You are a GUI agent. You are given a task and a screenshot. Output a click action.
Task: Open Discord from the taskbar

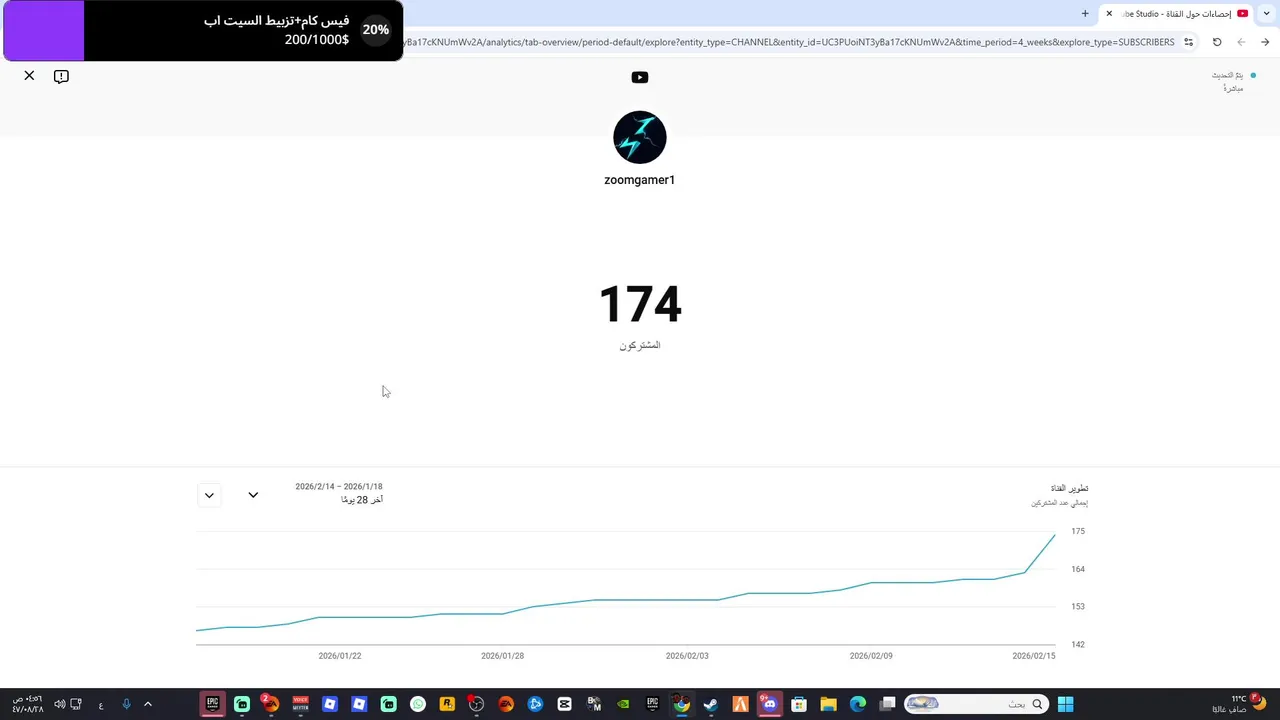click(769, 704)
